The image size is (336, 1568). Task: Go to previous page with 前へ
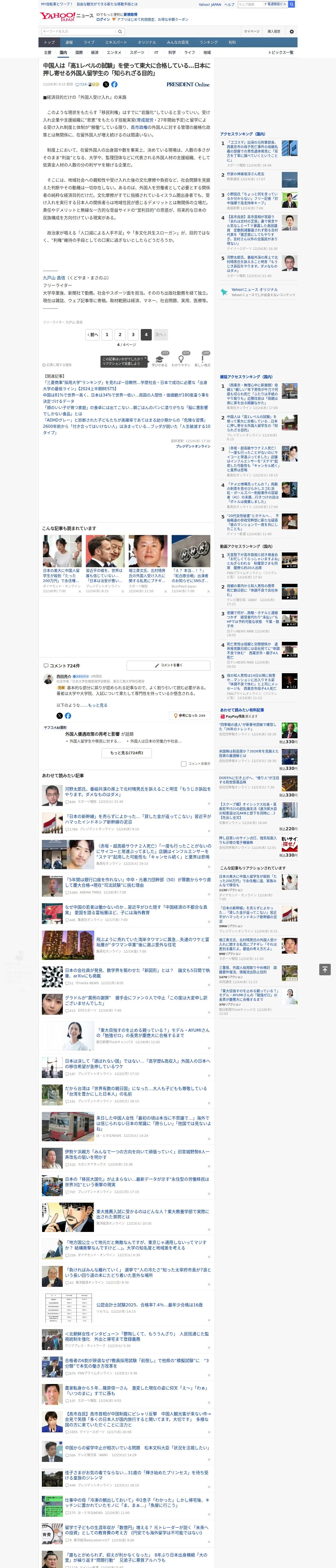93,334
